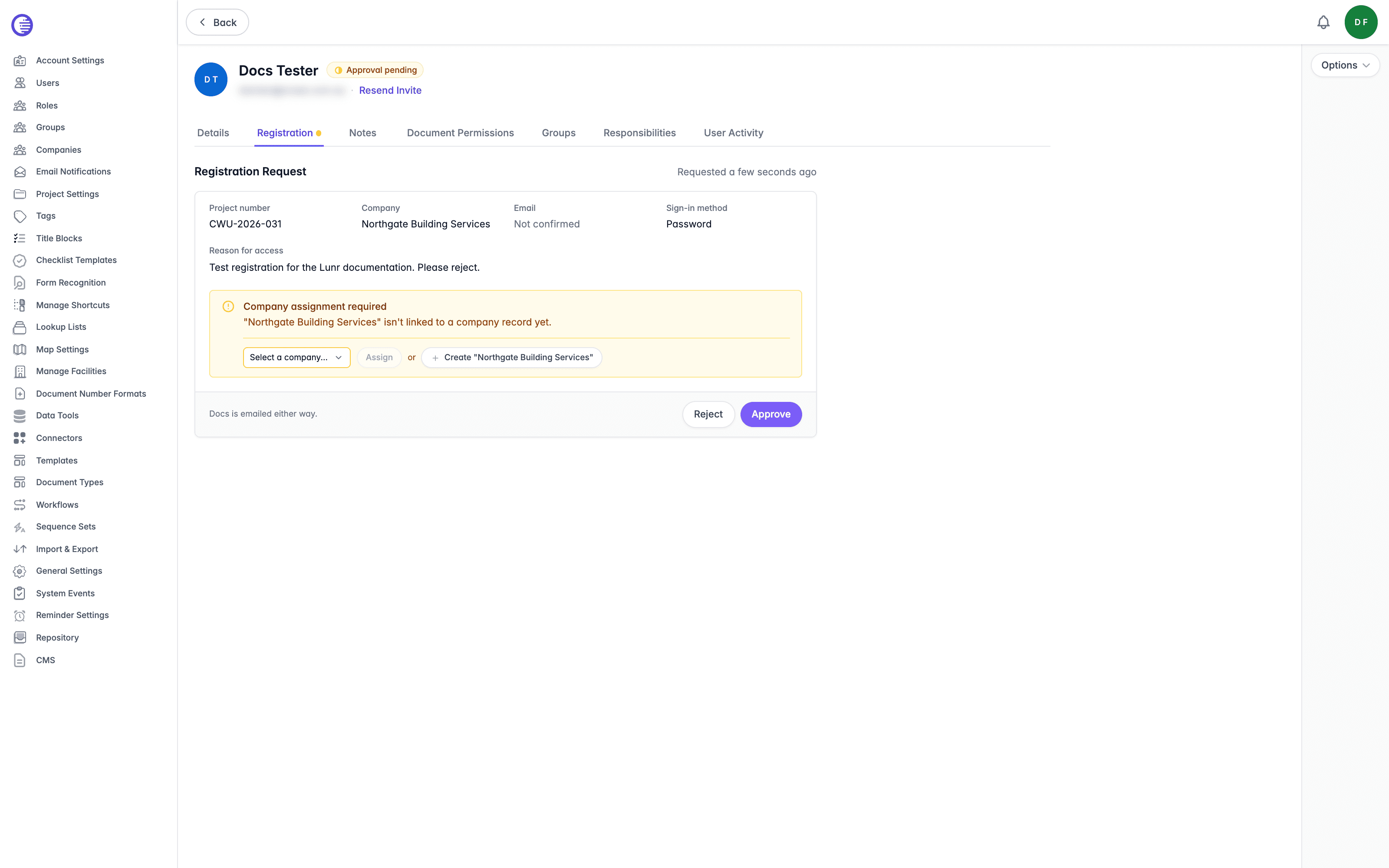Open System Events in sidebar
The width and height of the screenshot is (1389, 868).
tap(65, 593)
